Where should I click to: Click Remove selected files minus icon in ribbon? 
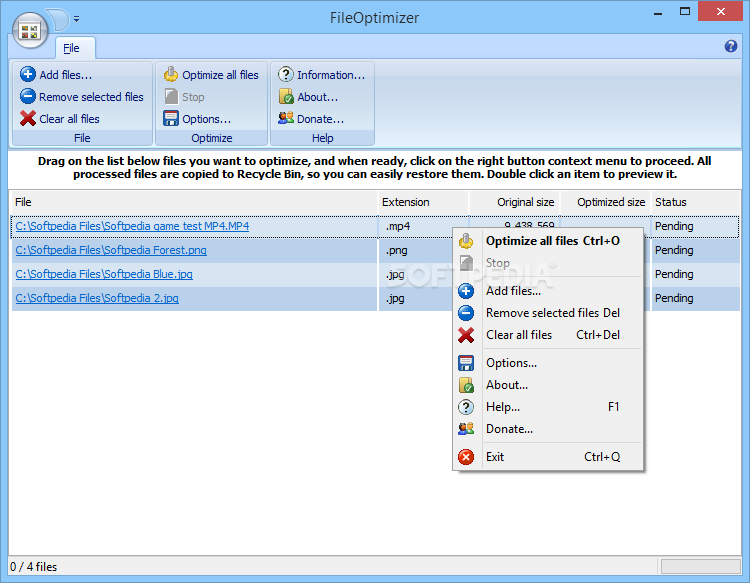(28, 96)
